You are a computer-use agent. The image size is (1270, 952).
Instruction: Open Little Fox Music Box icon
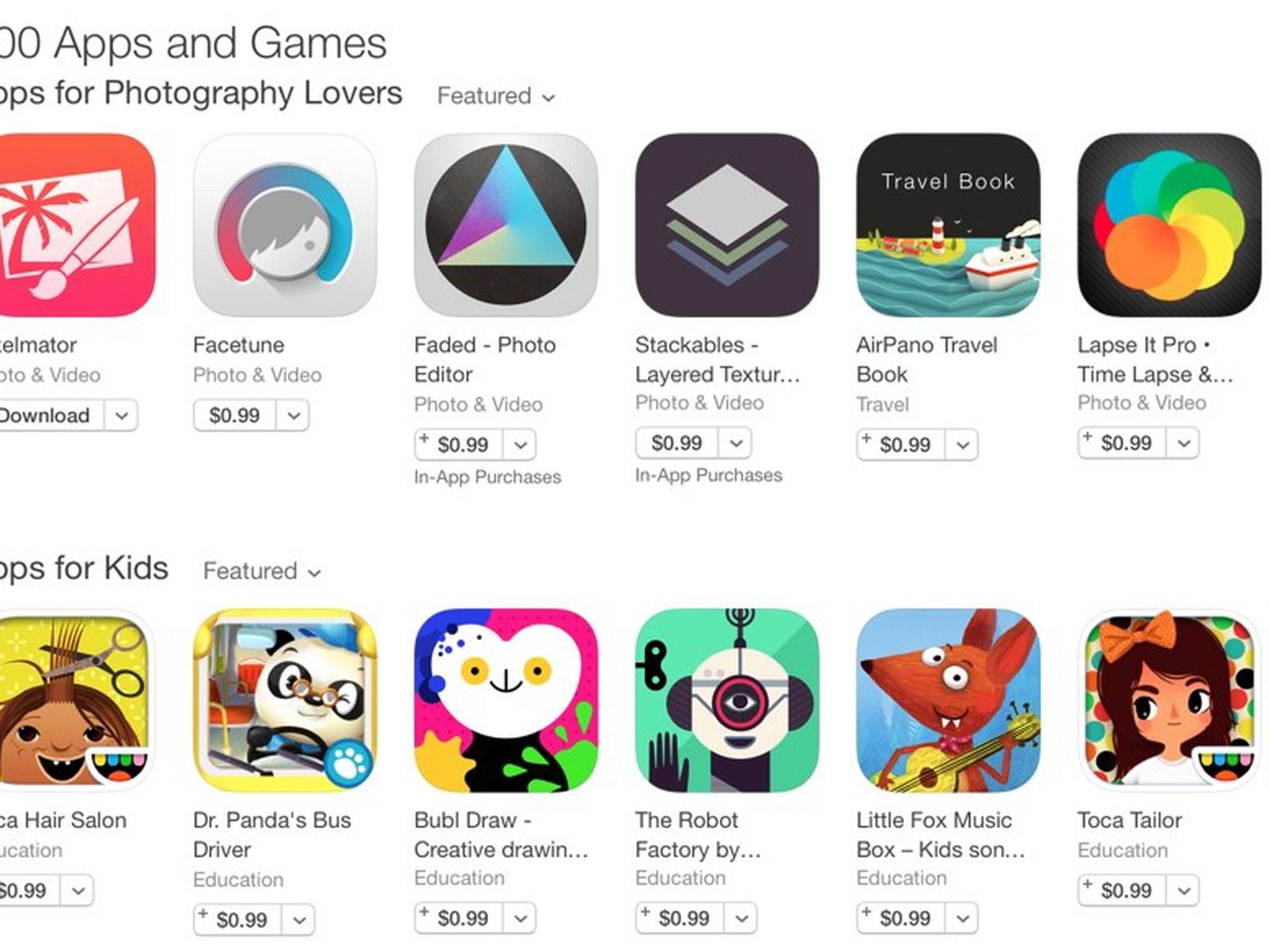click(948, 701)
